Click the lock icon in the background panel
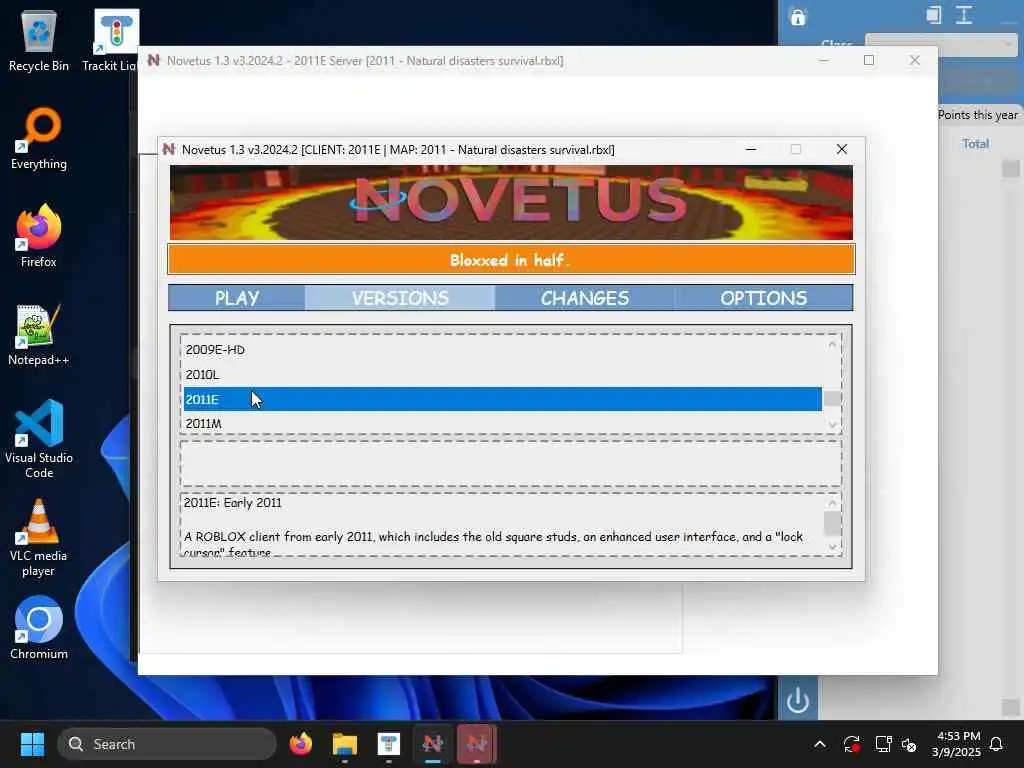This screenshot has width=1024, height=768. 797,17
